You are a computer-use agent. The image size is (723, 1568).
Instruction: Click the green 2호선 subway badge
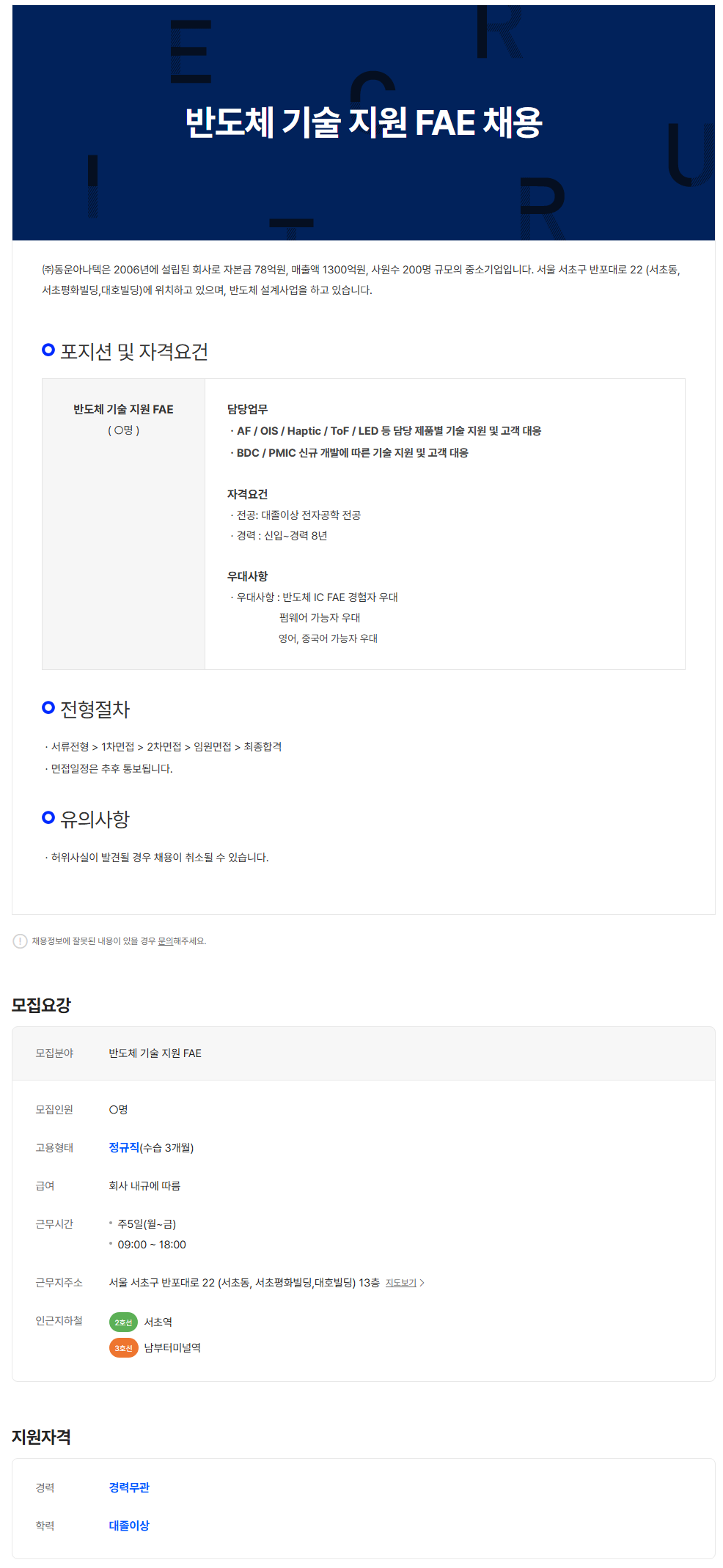(x=123, y=1322)
